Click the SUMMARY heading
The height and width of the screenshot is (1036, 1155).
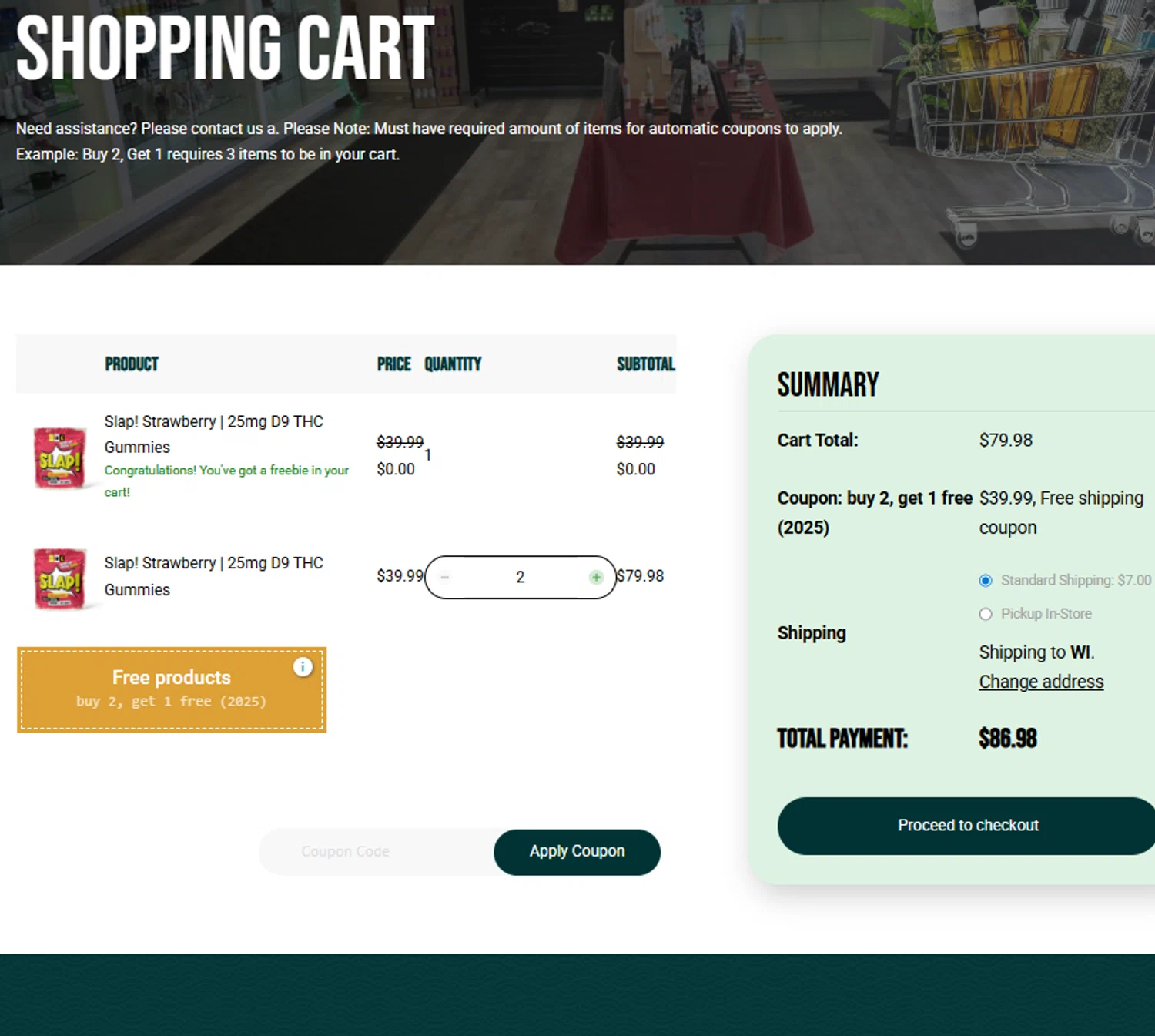828,384
